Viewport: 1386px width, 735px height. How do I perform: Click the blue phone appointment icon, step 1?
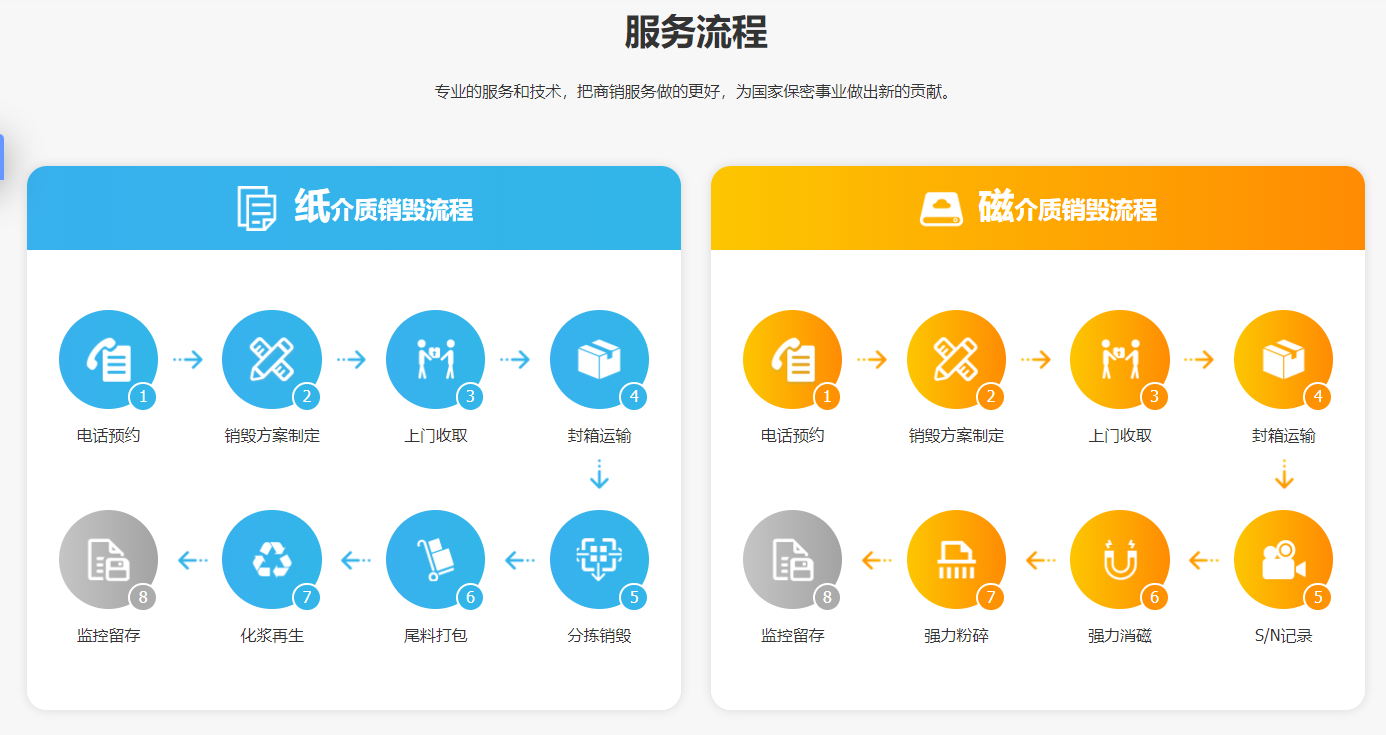(109, 360)
